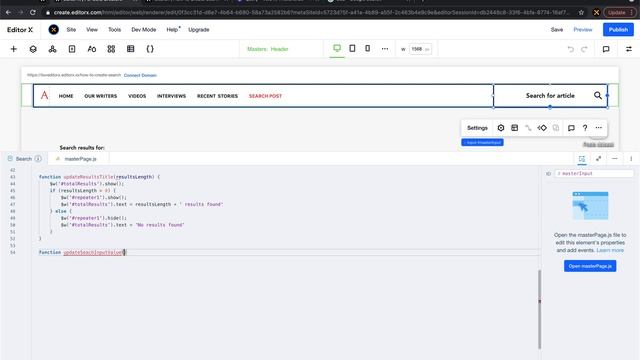640x360 pixels.
Task: Click the Publish button
Action: [618, 30]
